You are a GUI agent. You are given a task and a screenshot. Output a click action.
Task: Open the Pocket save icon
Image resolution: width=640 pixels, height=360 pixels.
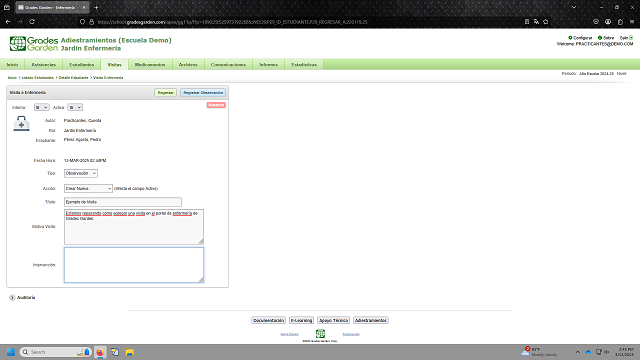pos(596,22)
